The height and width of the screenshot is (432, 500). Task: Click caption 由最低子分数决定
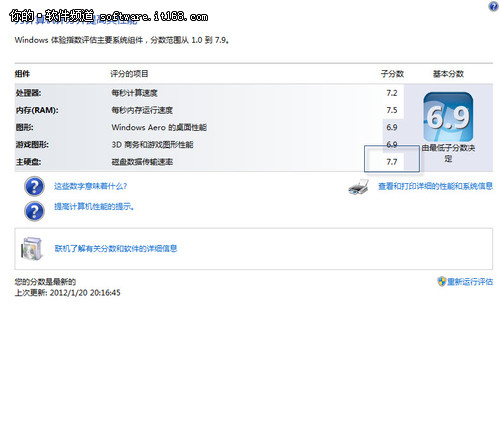point(448,153)
